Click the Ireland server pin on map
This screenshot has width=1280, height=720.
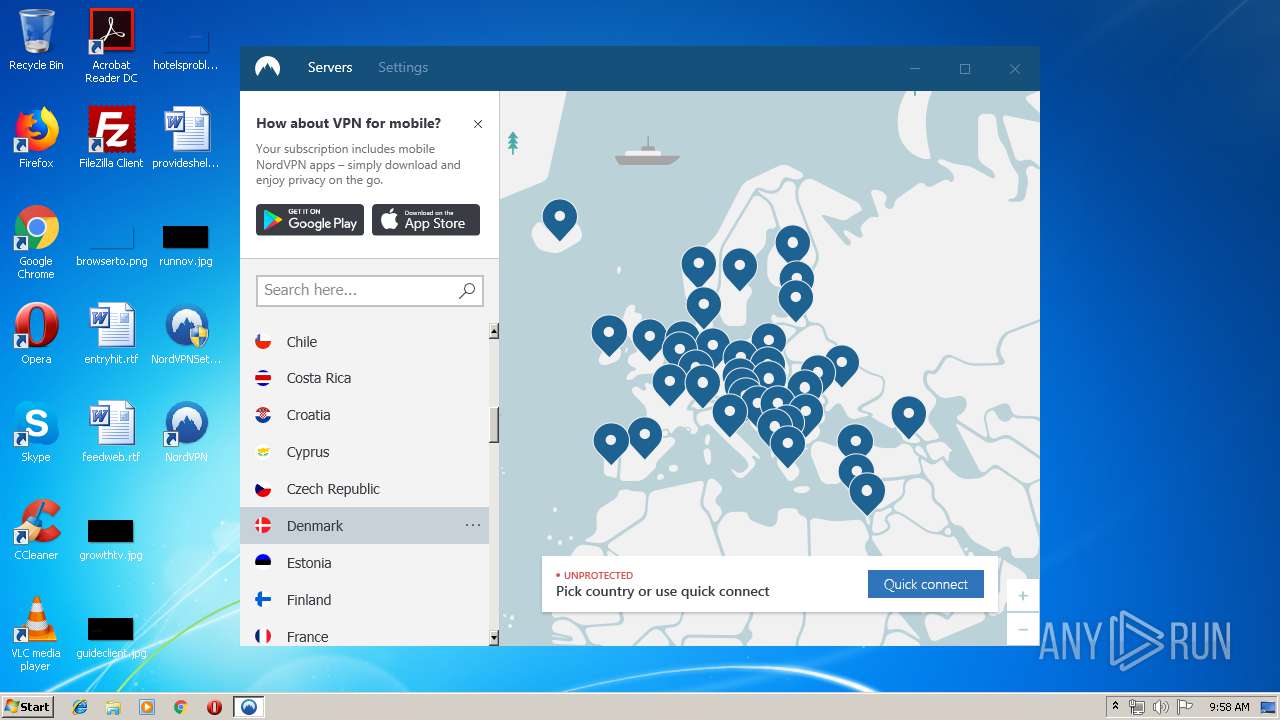[609, 335]
